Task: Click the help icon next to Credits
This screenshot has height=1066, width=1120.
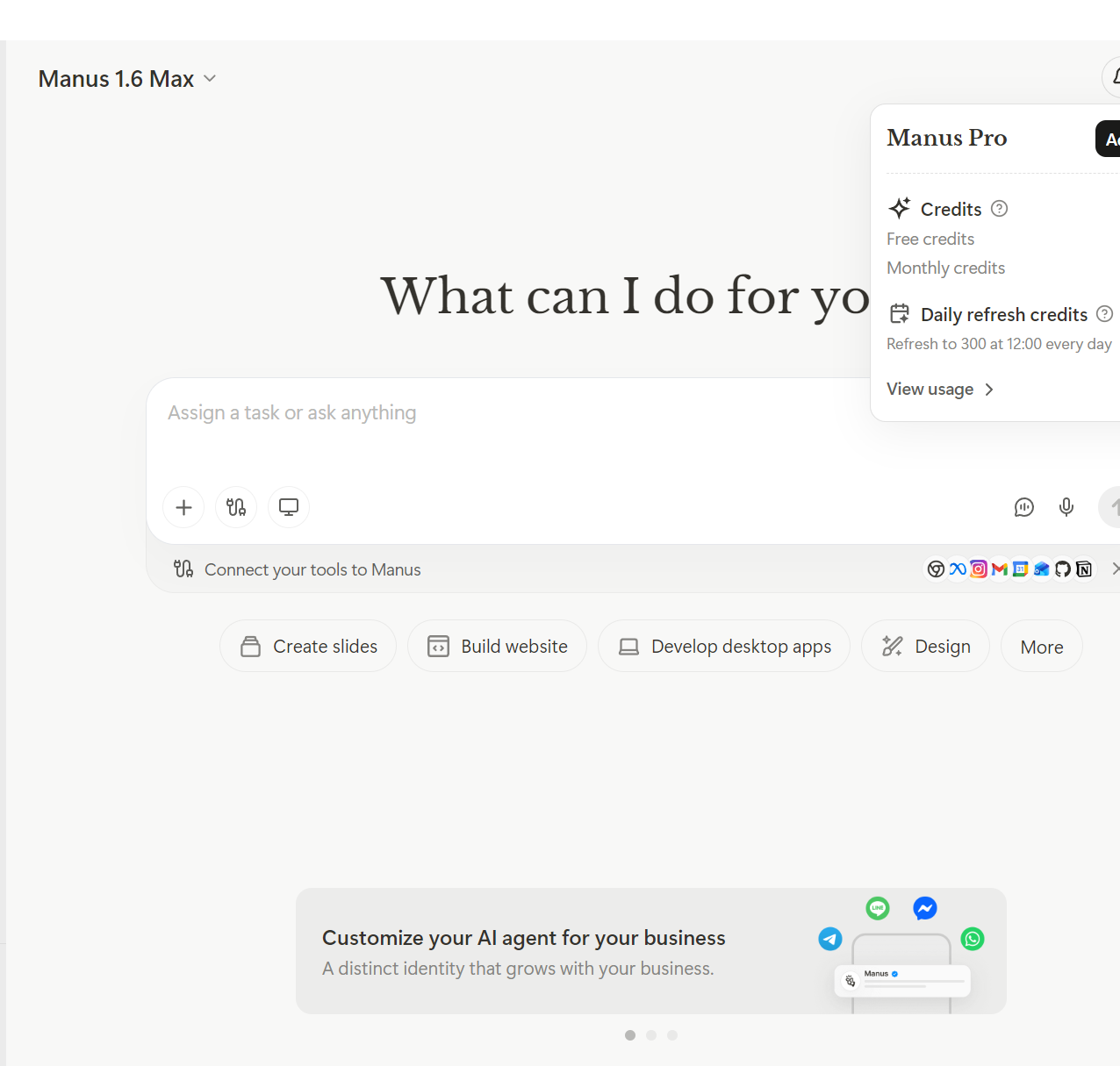Action: click(999, 209)
